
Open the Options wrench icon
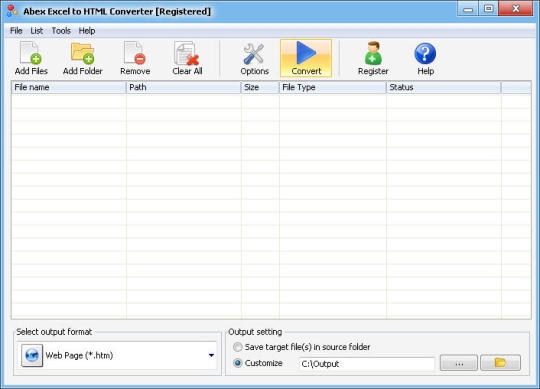coord(254,59)
